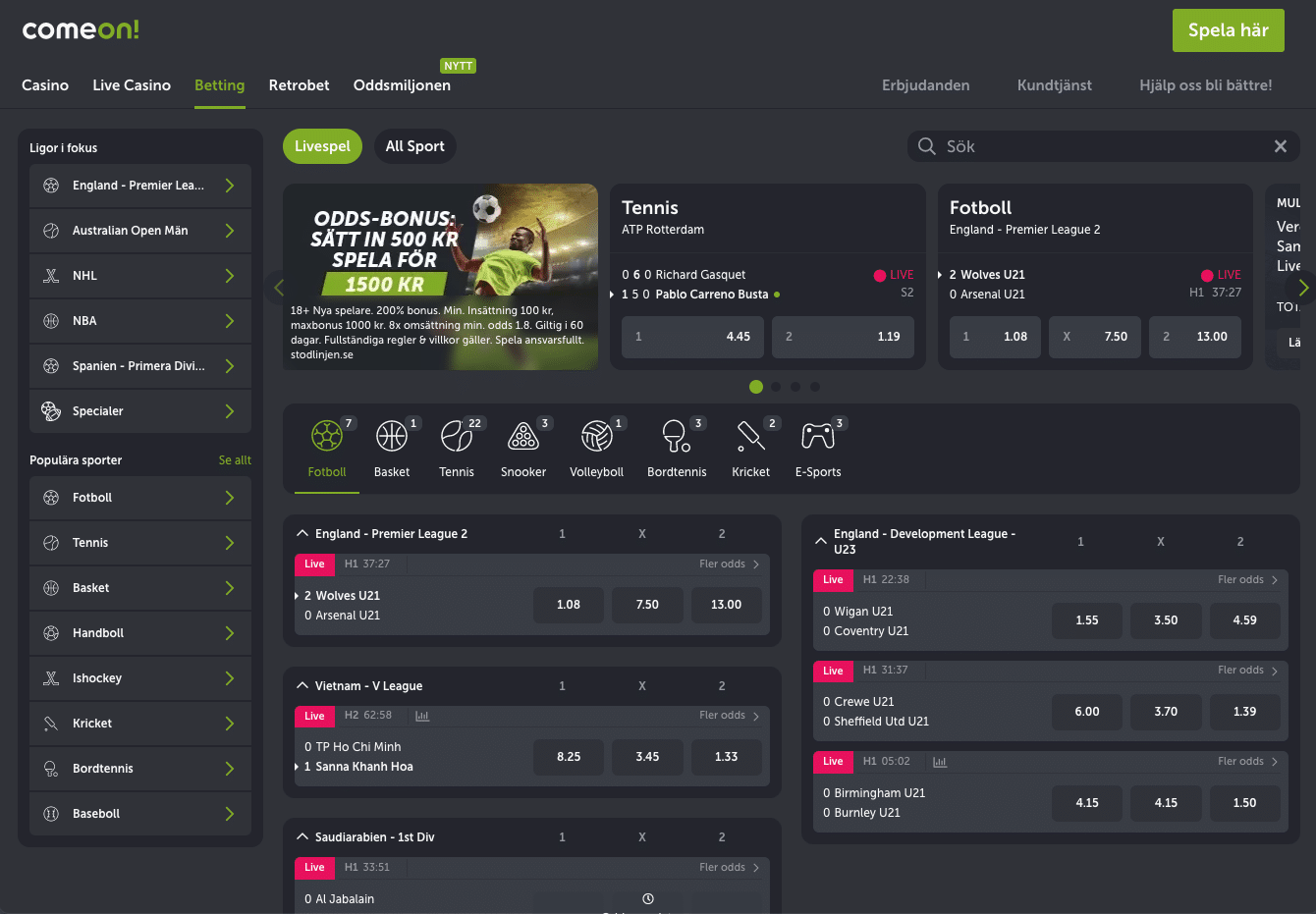Open the Betting tab

220,85
